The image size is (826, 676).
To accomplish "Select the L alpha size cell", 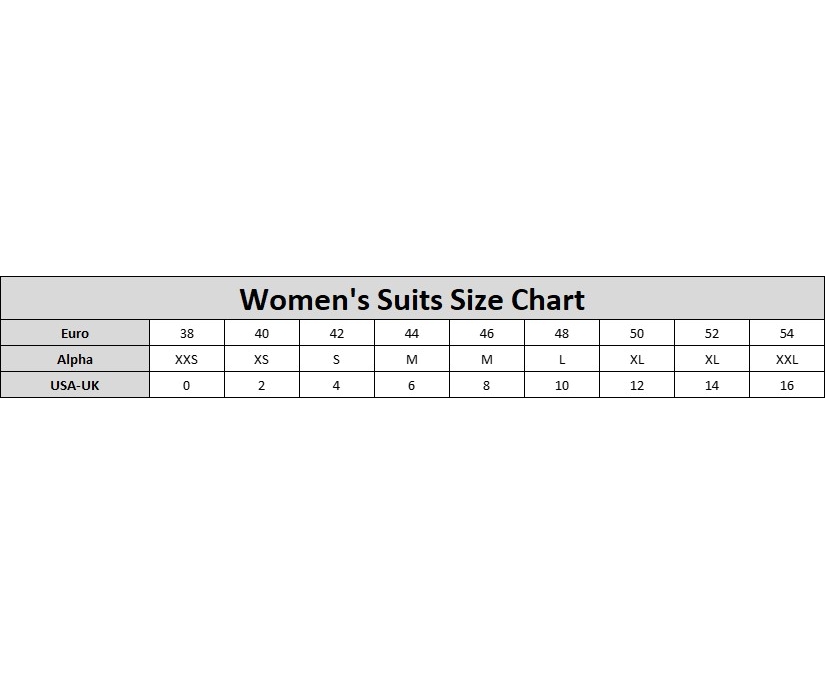I will pyautogui.click(x=562, y=360).
